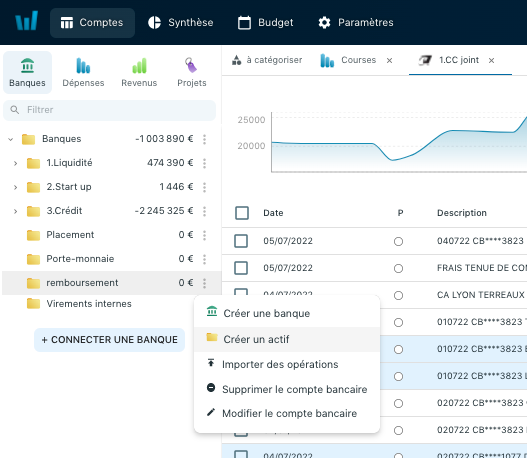Tick the select-all checkbox next to Date
Screen dimensions: 527x458
[x=242, y=213]
